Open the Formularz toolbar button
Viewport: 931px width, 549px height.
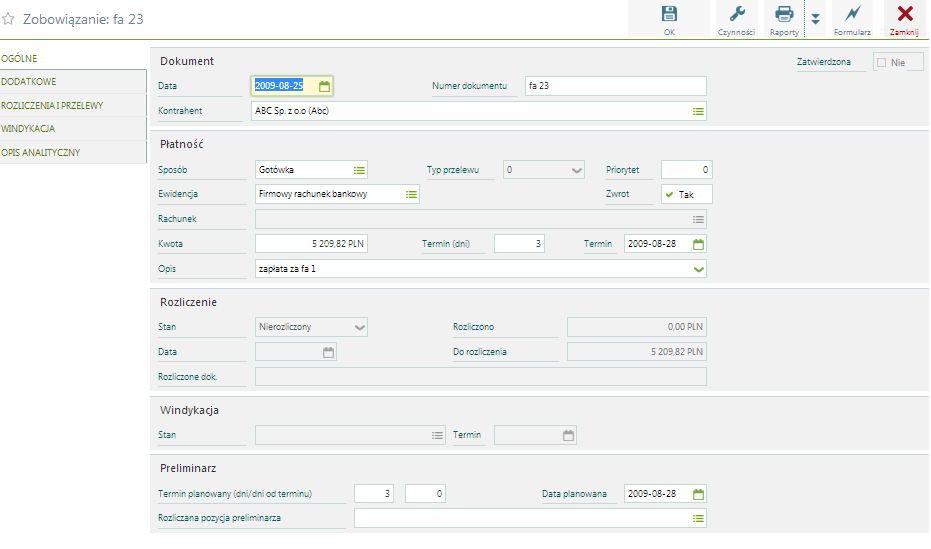click(x=852, y=20)
